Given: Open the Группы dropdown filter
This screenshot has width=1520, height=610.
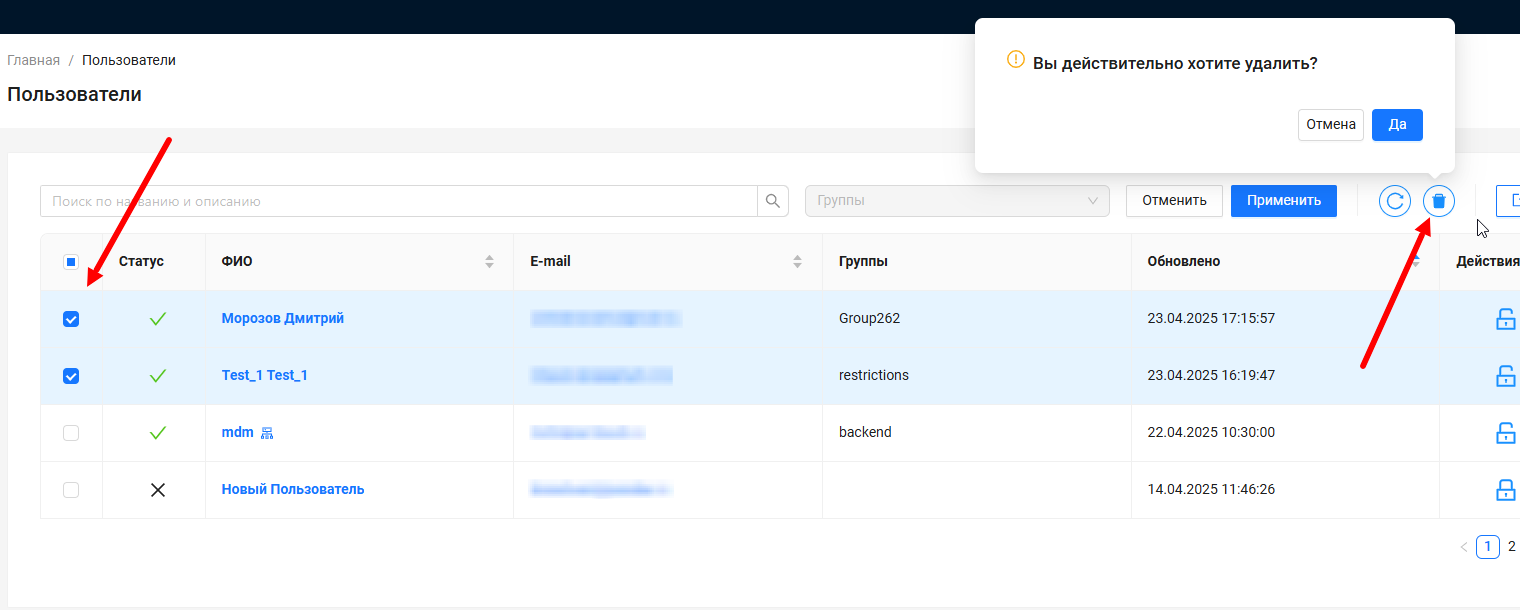Looking at the screenshot, I should 957,201.
